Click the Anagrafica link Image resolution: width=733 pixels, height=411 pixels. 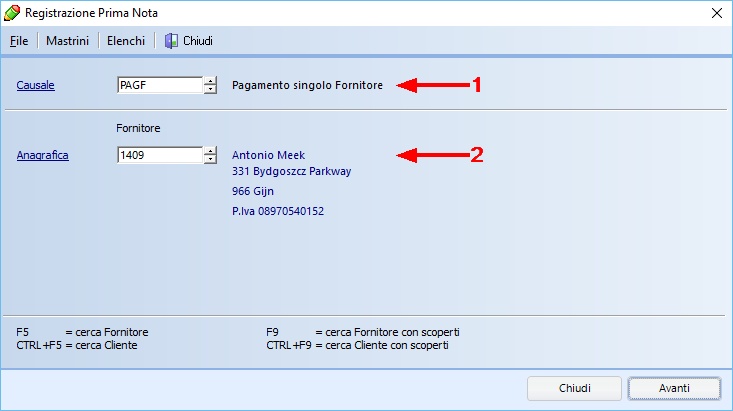click(42, 155)
